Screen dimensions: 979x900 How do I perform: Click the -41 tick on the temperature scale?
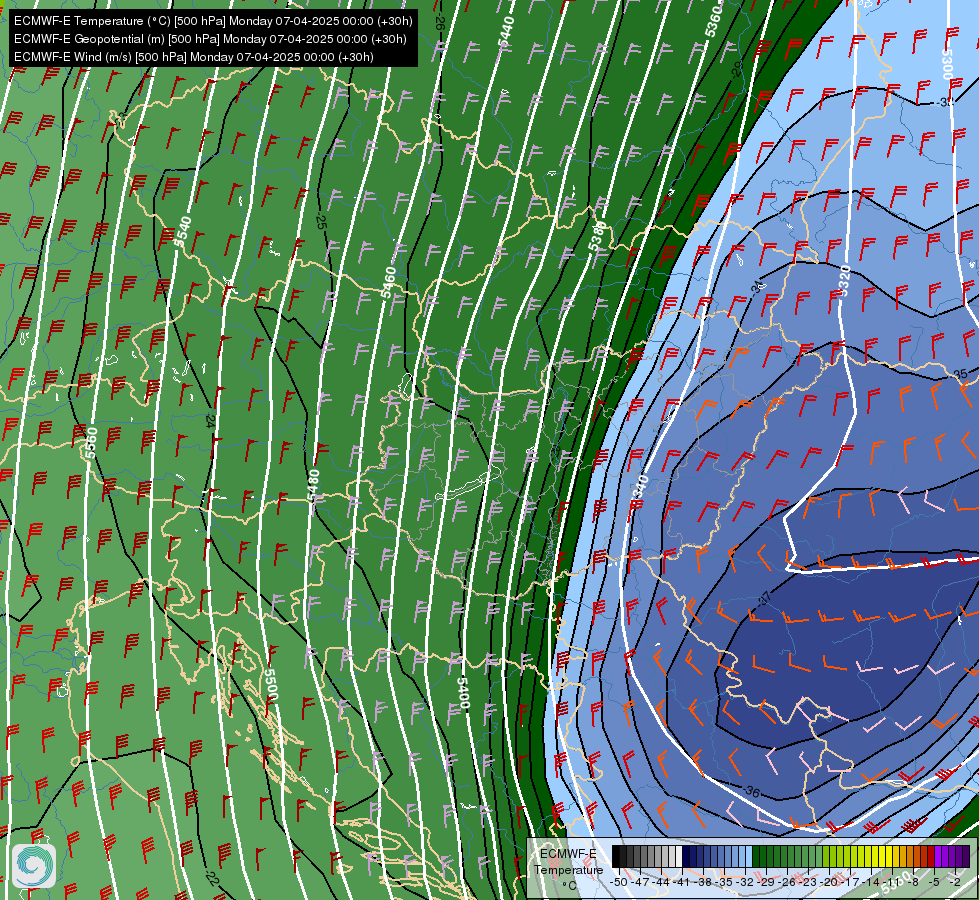point(681,882)
